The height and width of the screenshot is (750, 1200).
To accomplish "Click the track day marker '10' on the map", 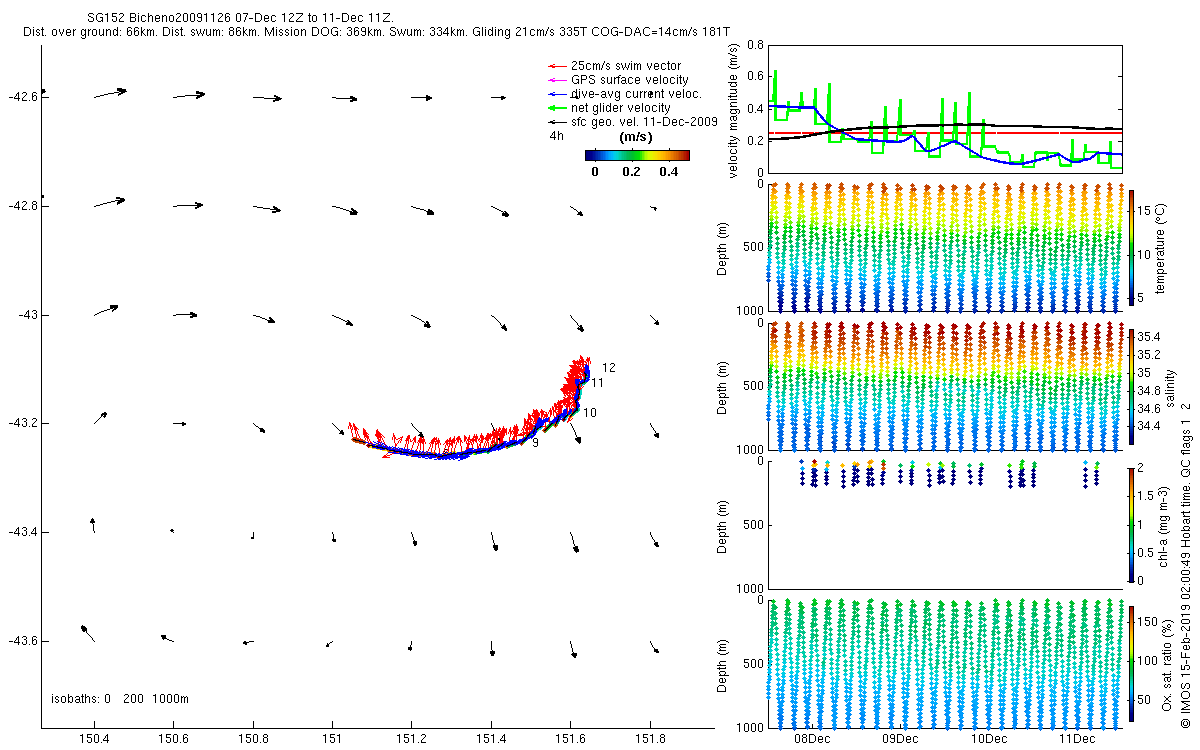I will tap(590, 413).
